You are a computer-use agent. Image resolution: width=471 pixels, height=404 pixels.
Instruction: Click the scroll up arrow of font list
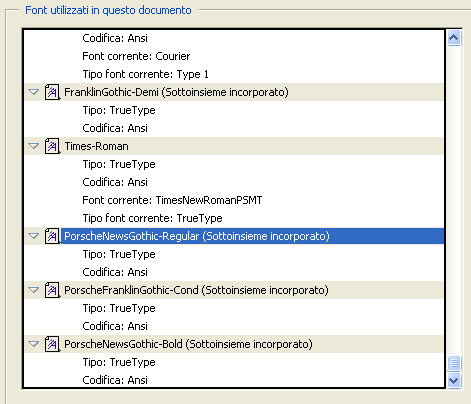[x=454, y=38]
